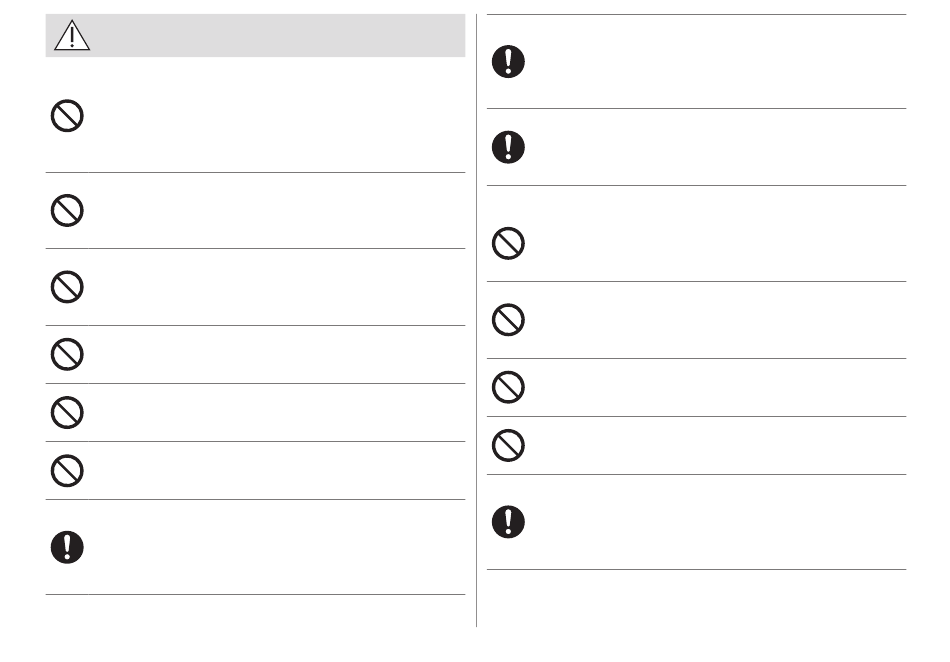
Task: Click the bottom exclamation icon in right column
Action: point(508,522)
